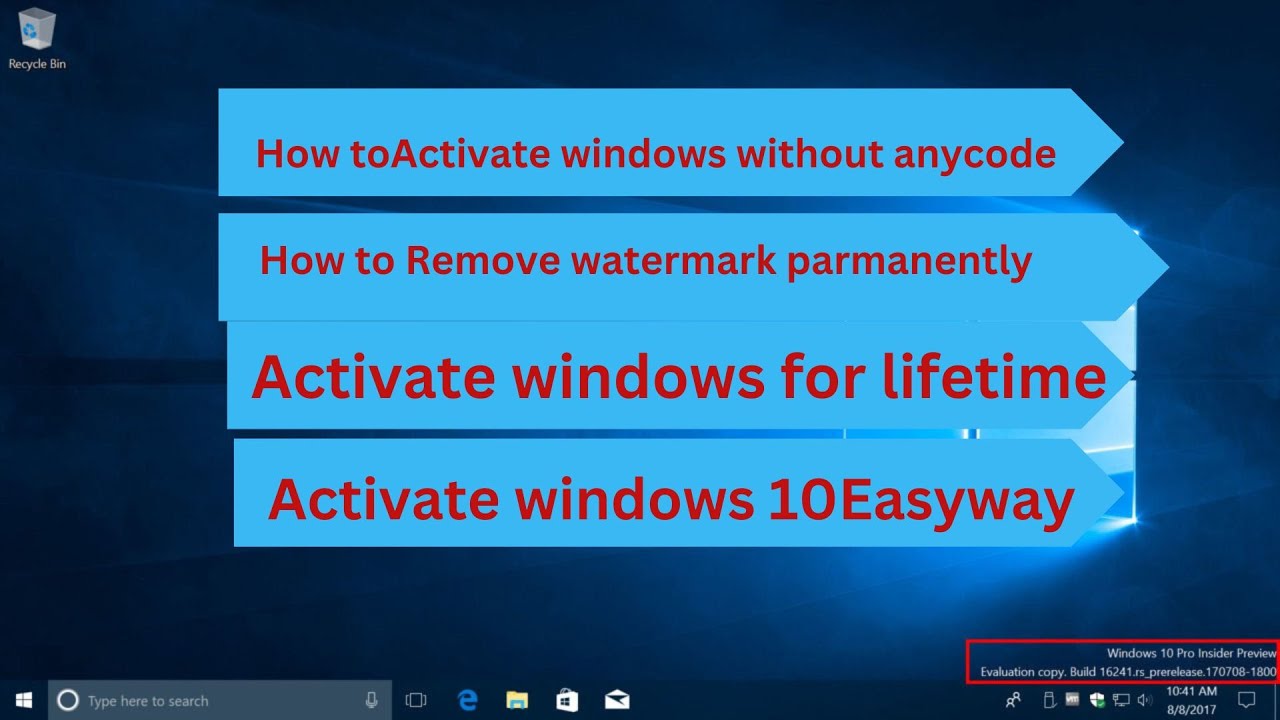Viewport: 1280px width, 720px height.
Task: Open File Explorer from the taskbar
Action: pos(517,700)
